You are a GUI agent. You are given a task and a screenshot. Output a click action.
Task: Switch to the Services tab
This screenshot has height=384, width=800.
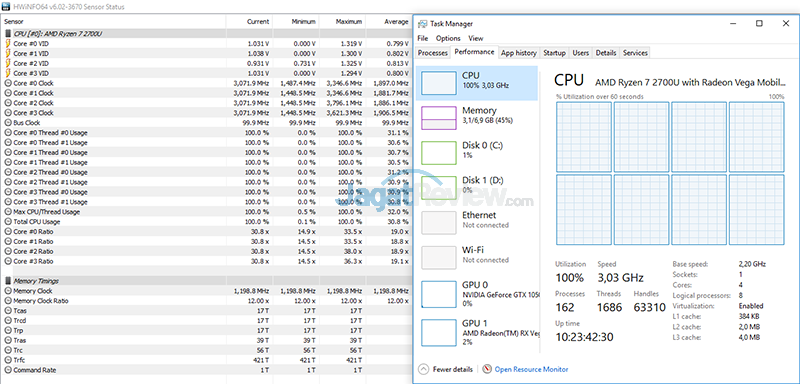click(635, 53)
